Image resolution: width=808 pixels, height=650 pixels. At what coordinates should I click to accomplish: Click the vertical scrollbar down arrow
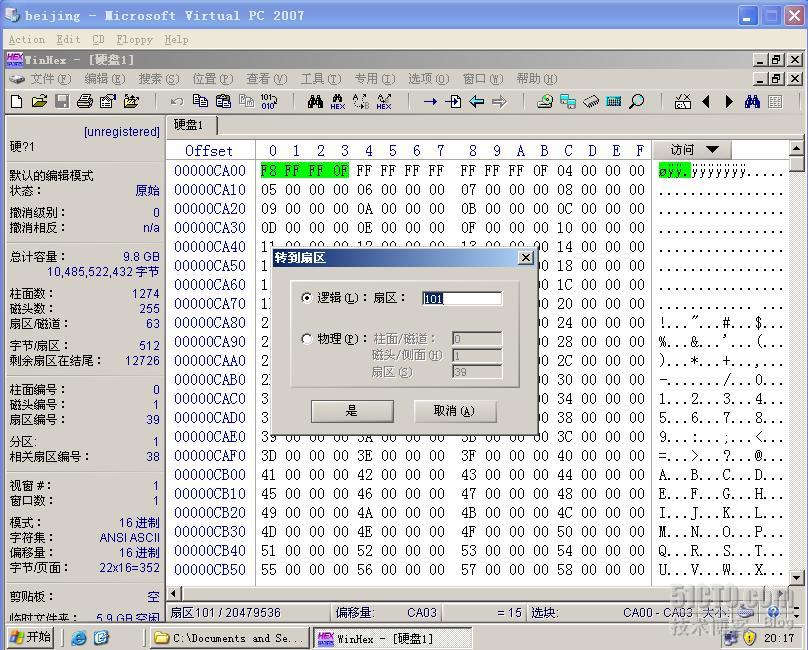(797, 578)
